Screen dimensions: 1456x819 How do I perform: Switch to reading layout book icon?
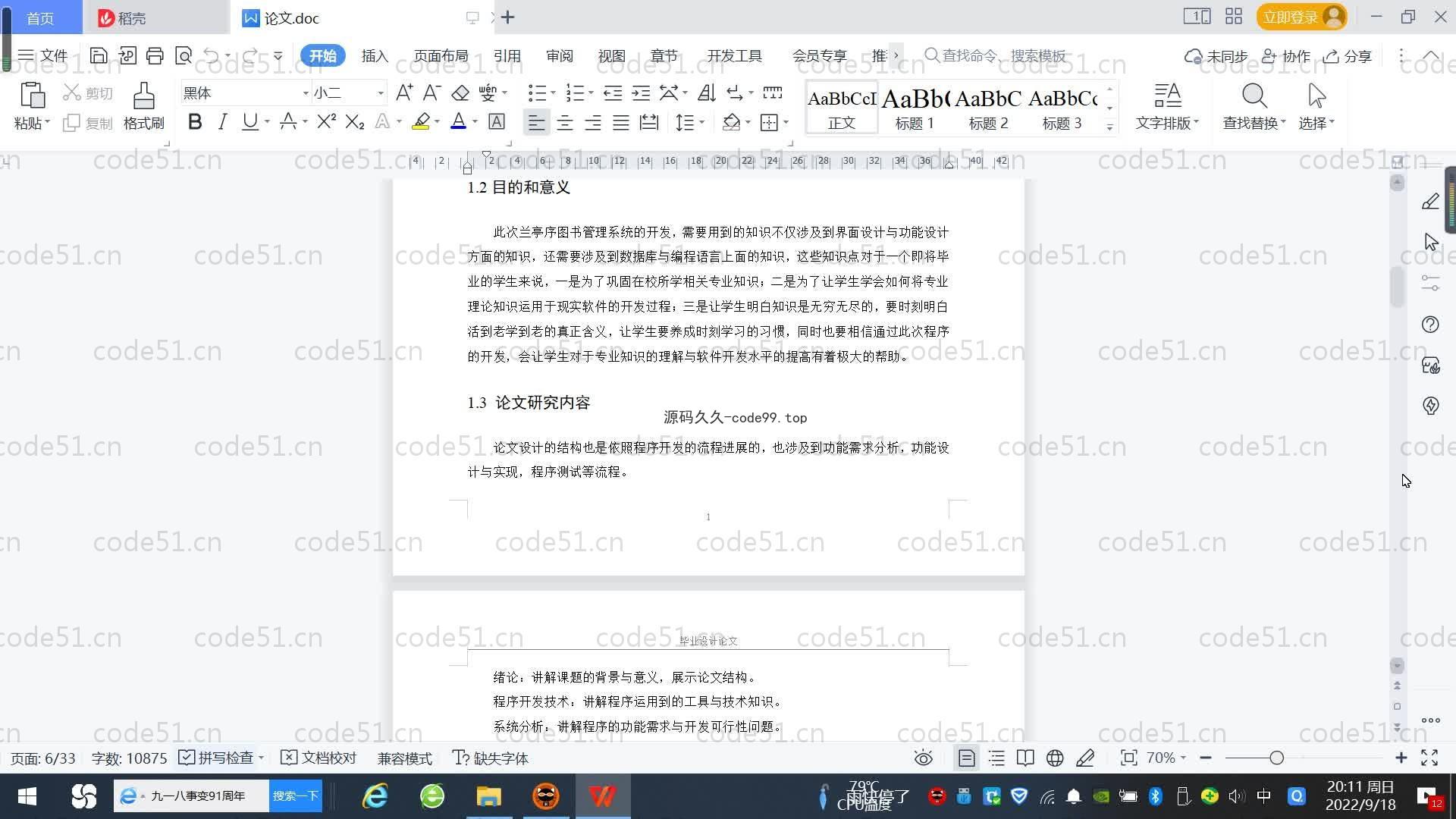[x=1025, y=758]
